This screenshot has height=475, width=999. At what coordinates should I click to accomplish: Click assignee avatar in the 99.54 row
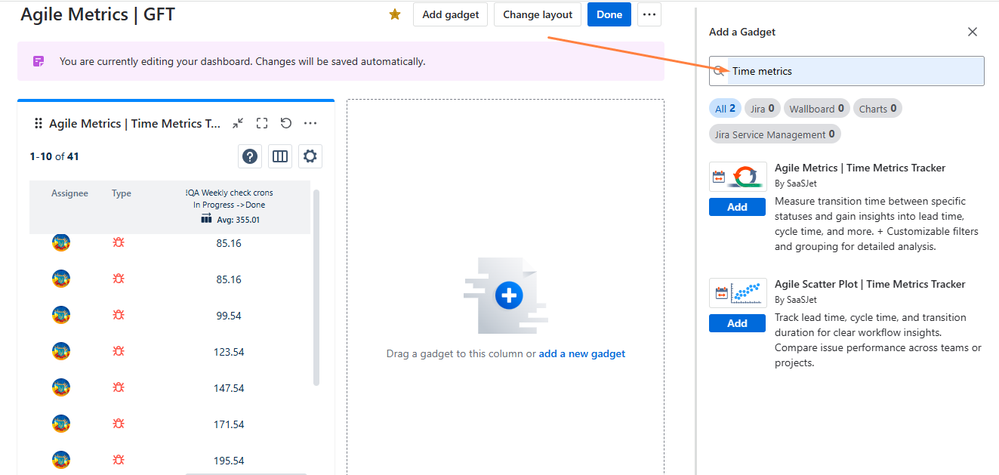point(61,315)
